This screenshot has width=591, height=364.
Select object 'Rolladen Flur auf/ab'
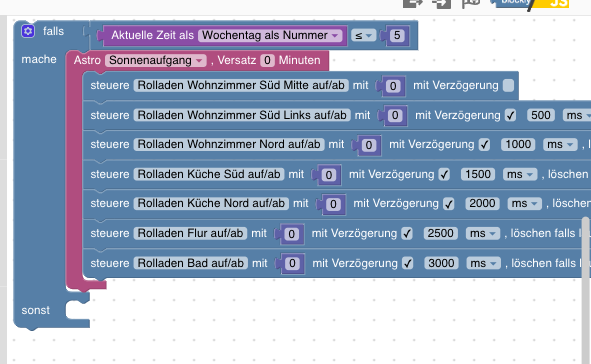click(190, 233)
